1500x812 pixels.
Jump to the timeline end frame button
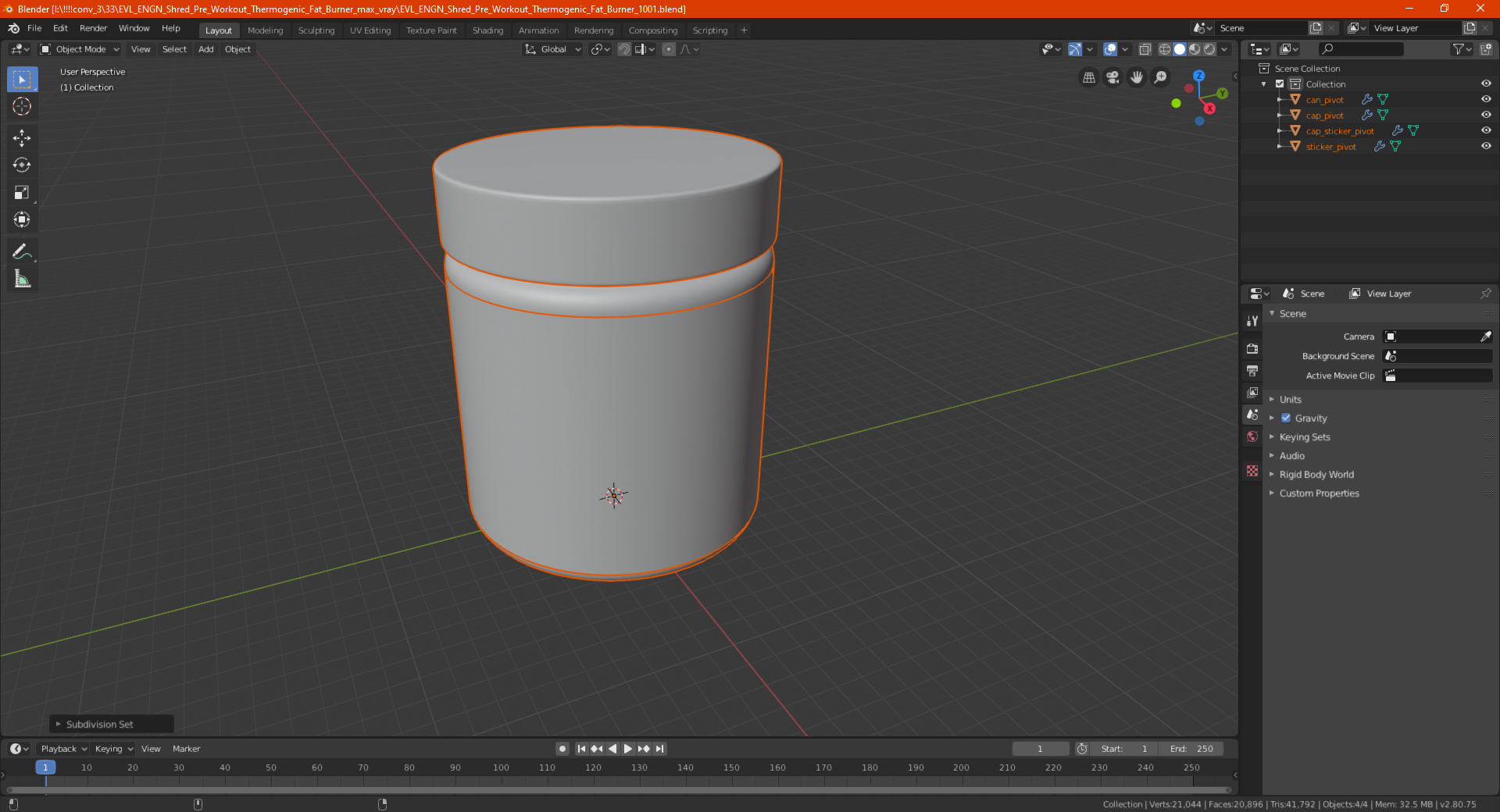[x=660, y=749]
